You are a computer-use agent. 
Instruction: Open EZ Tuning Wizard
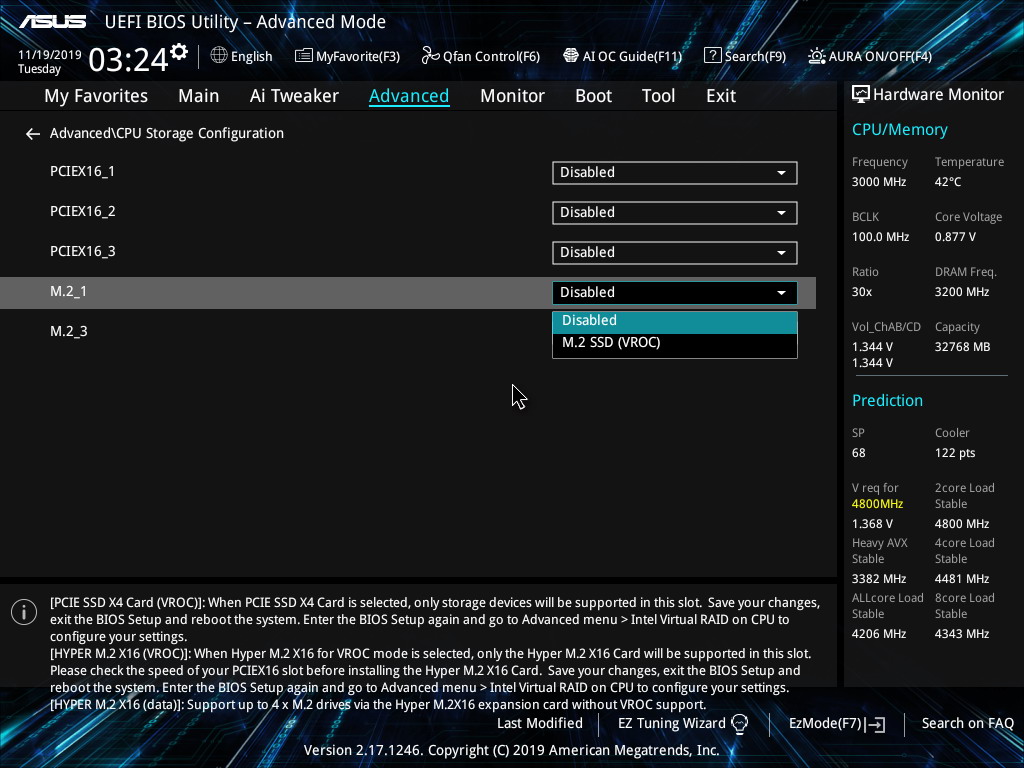(x=682, y=724)
